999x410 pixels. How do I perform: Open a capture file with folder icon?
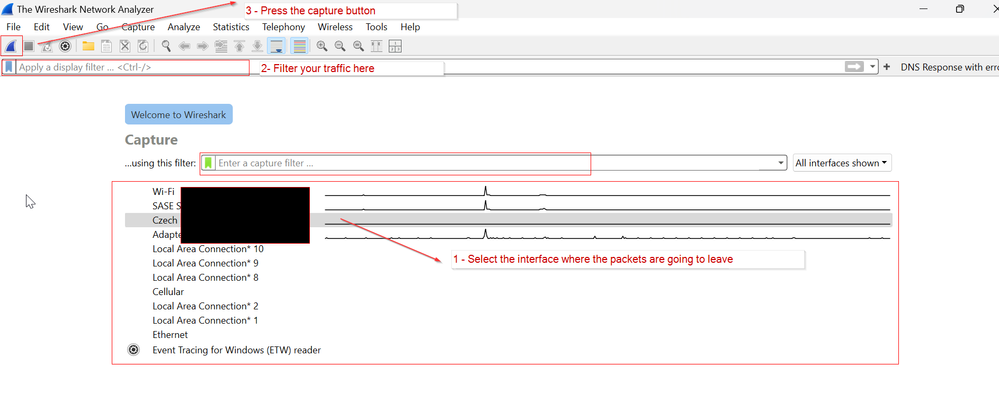pyautogui.click(x=88, y=46)
